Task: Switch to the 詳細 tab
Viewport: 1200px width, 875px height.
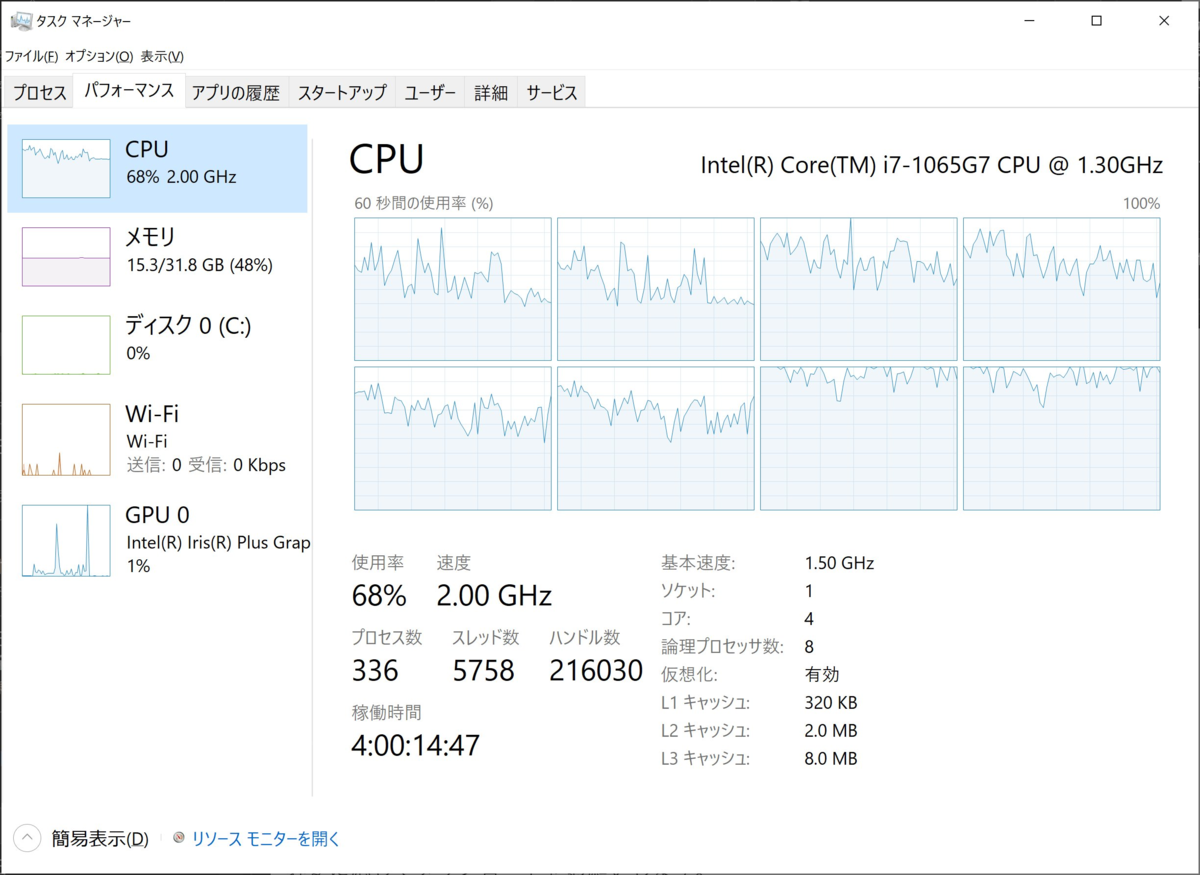Action: (x=491, y=93)
